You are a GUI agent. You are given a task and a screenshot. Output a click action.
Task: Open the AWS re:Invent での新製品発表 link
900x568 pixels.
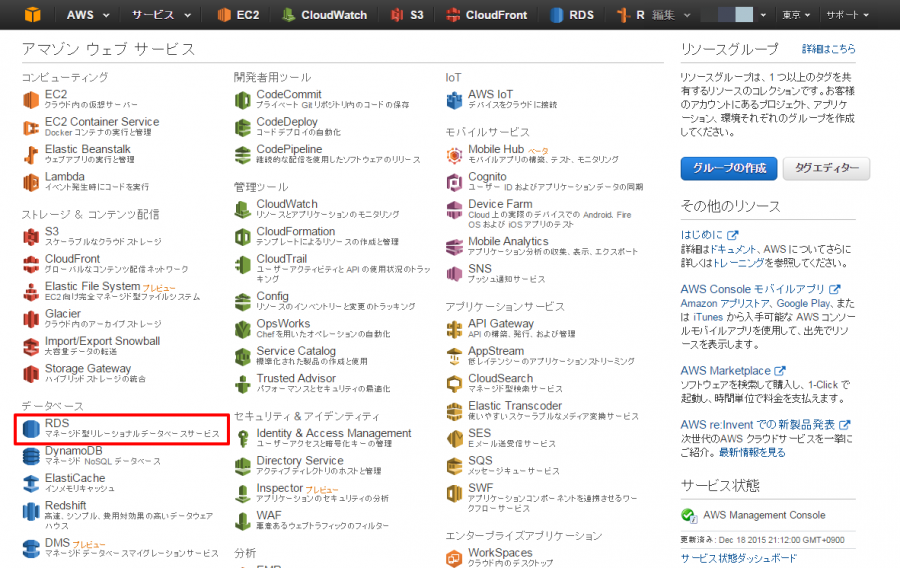764,425
